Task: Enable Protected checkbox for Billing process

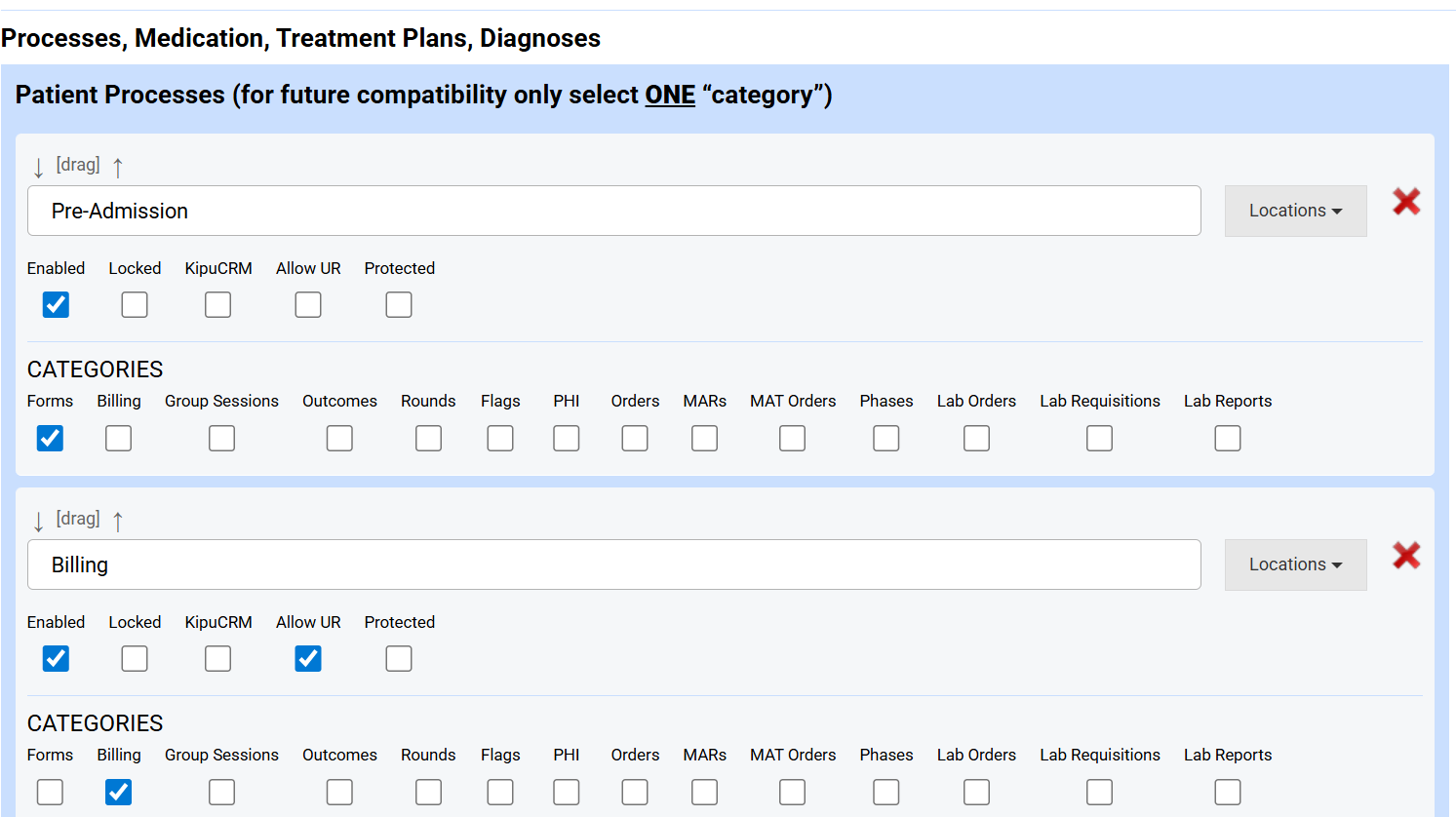Action: click(399, 659)
